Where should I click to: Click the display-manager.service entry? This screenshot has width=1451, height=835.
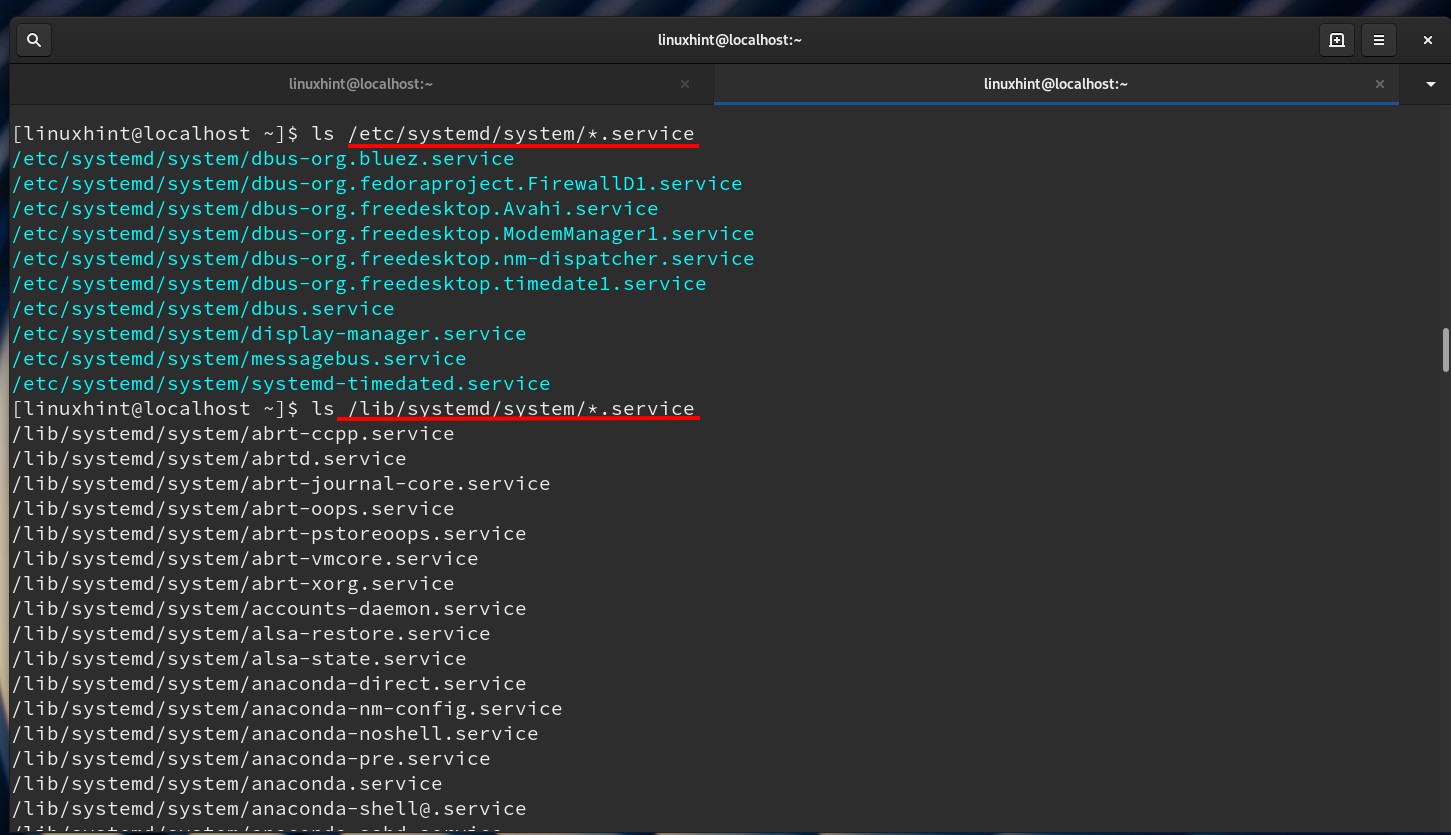pyautogui.click(x=269, y=334)
